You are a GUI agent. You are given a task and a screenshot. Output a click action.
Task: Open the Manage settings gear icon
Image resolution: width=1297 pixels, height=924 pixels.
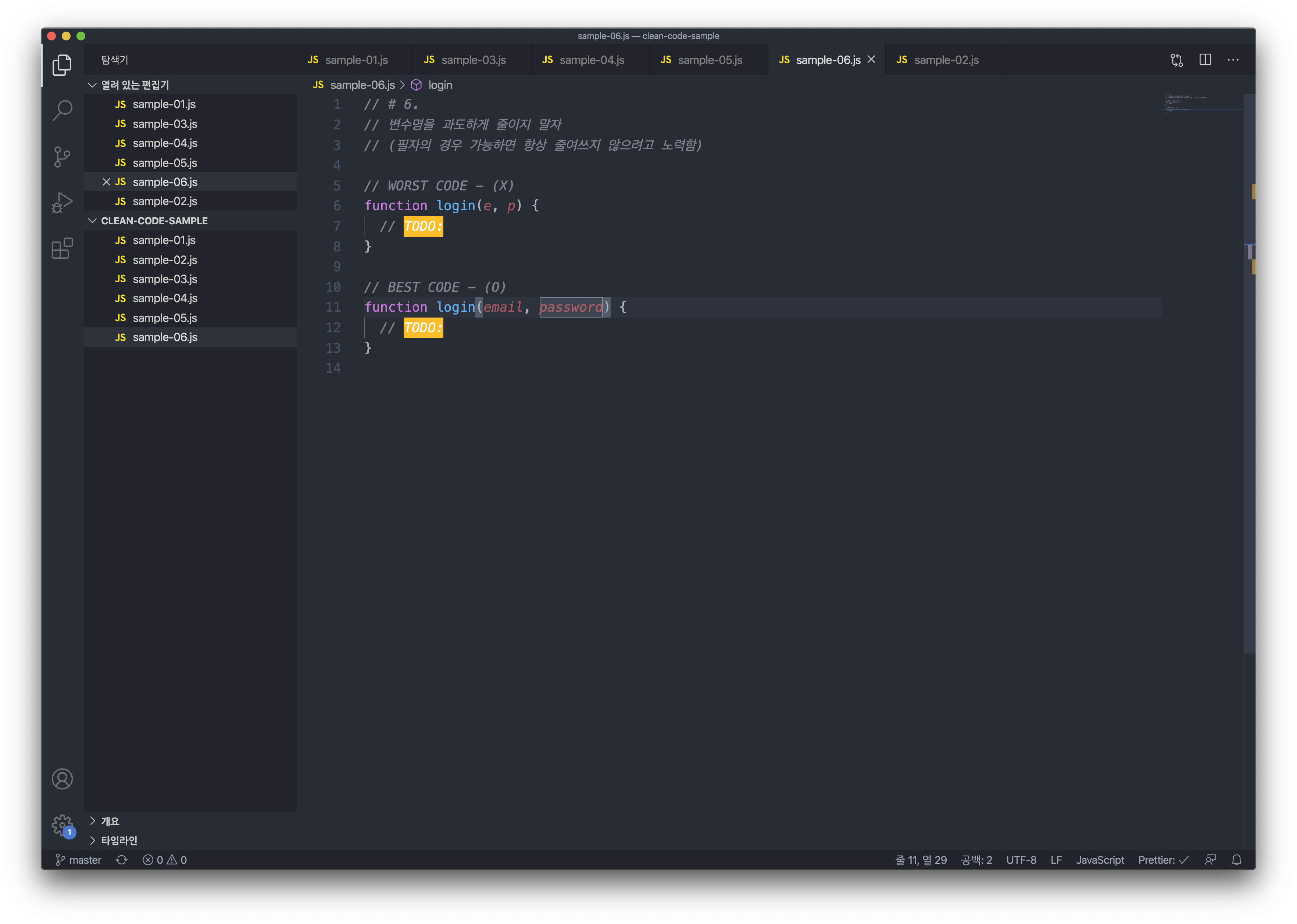(62, 824)
